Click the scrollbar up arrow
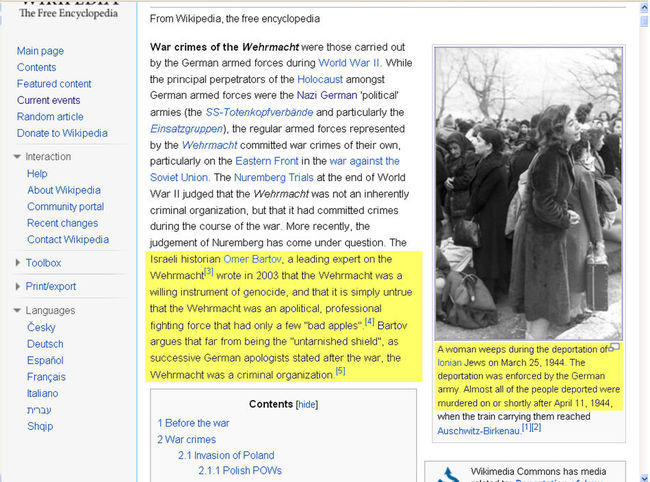650x482 pixels. (x=644, y=7)
